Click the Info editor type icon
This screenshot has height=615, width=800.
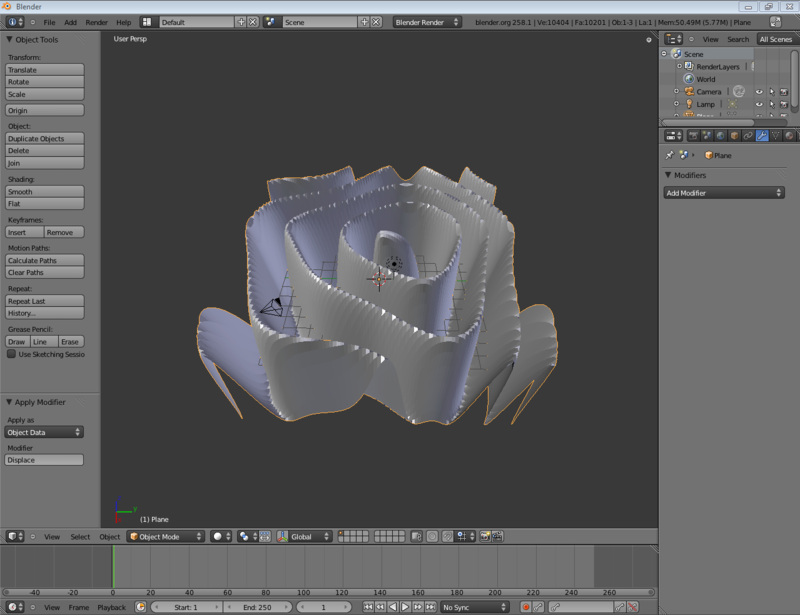coord(15,22)
